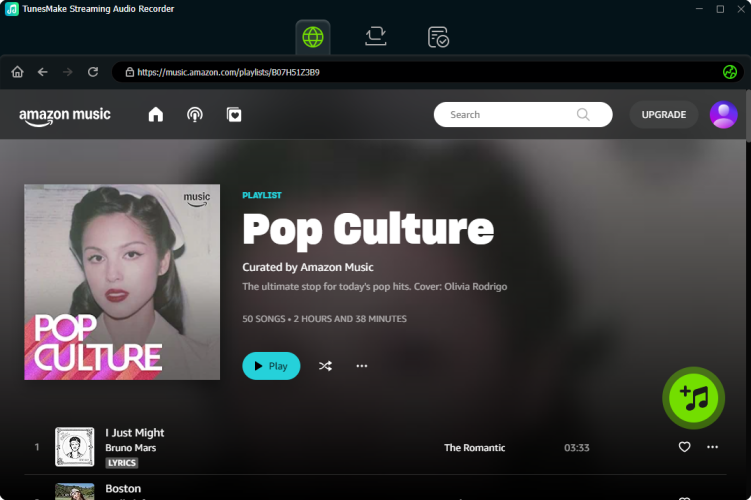Open more options for I Just Might

[712, 447]
